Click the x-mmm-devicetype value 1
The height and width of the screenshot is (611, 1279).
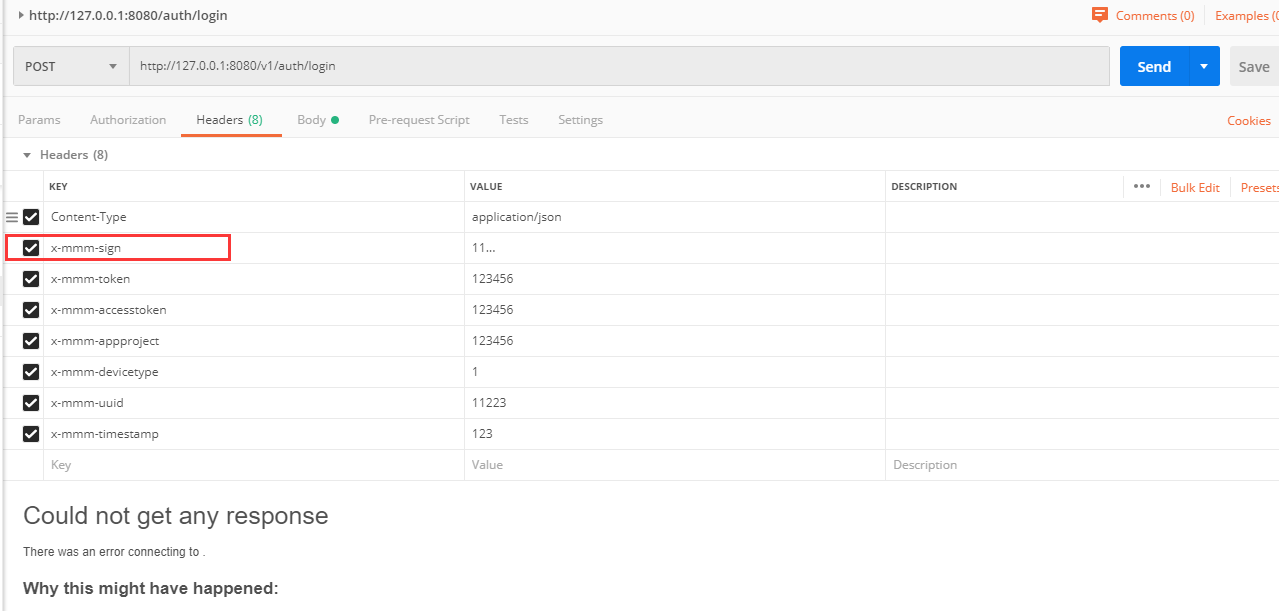[x=675, y=372]
